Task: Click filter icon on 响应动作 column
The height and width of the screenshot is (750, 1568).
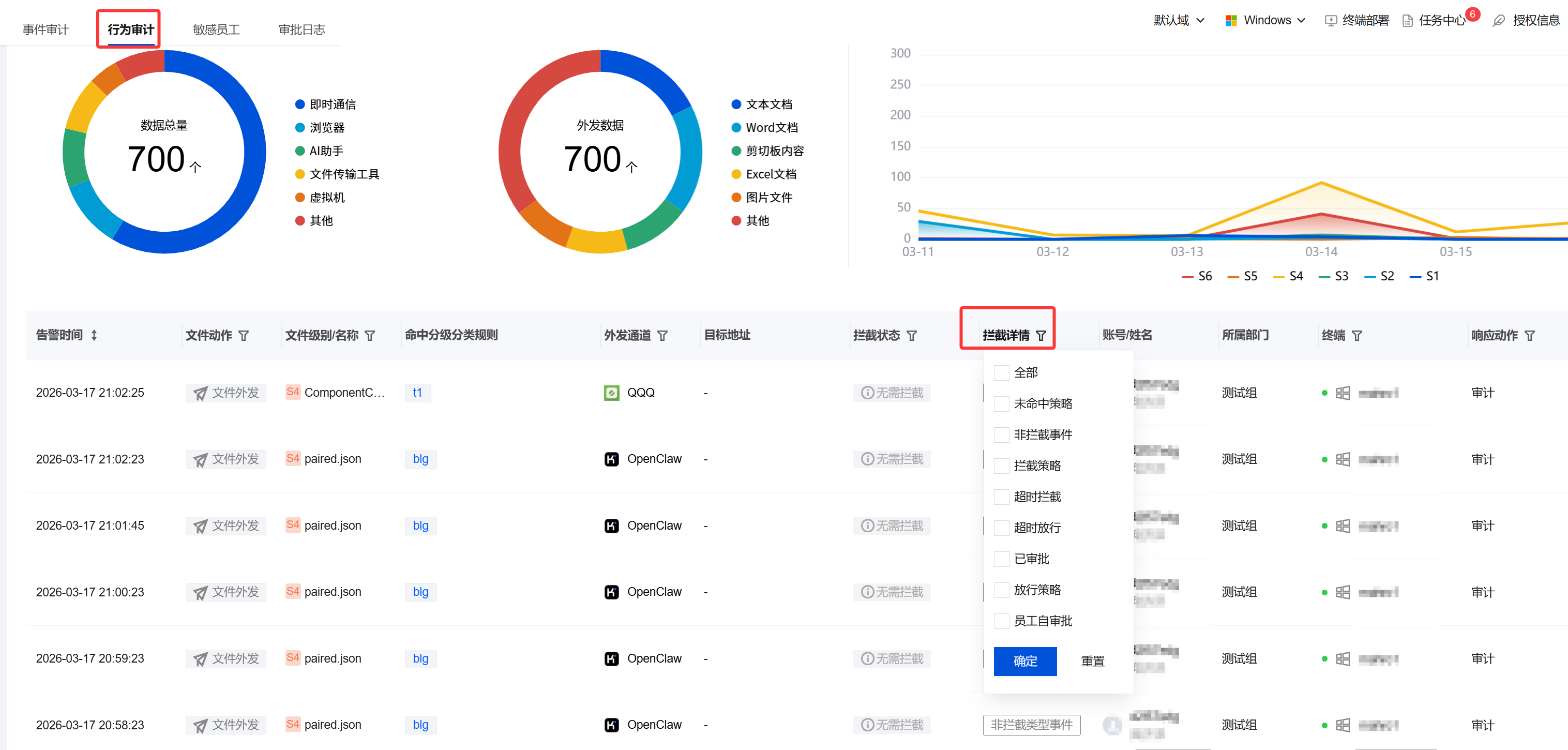Action: click(1530, 335)
